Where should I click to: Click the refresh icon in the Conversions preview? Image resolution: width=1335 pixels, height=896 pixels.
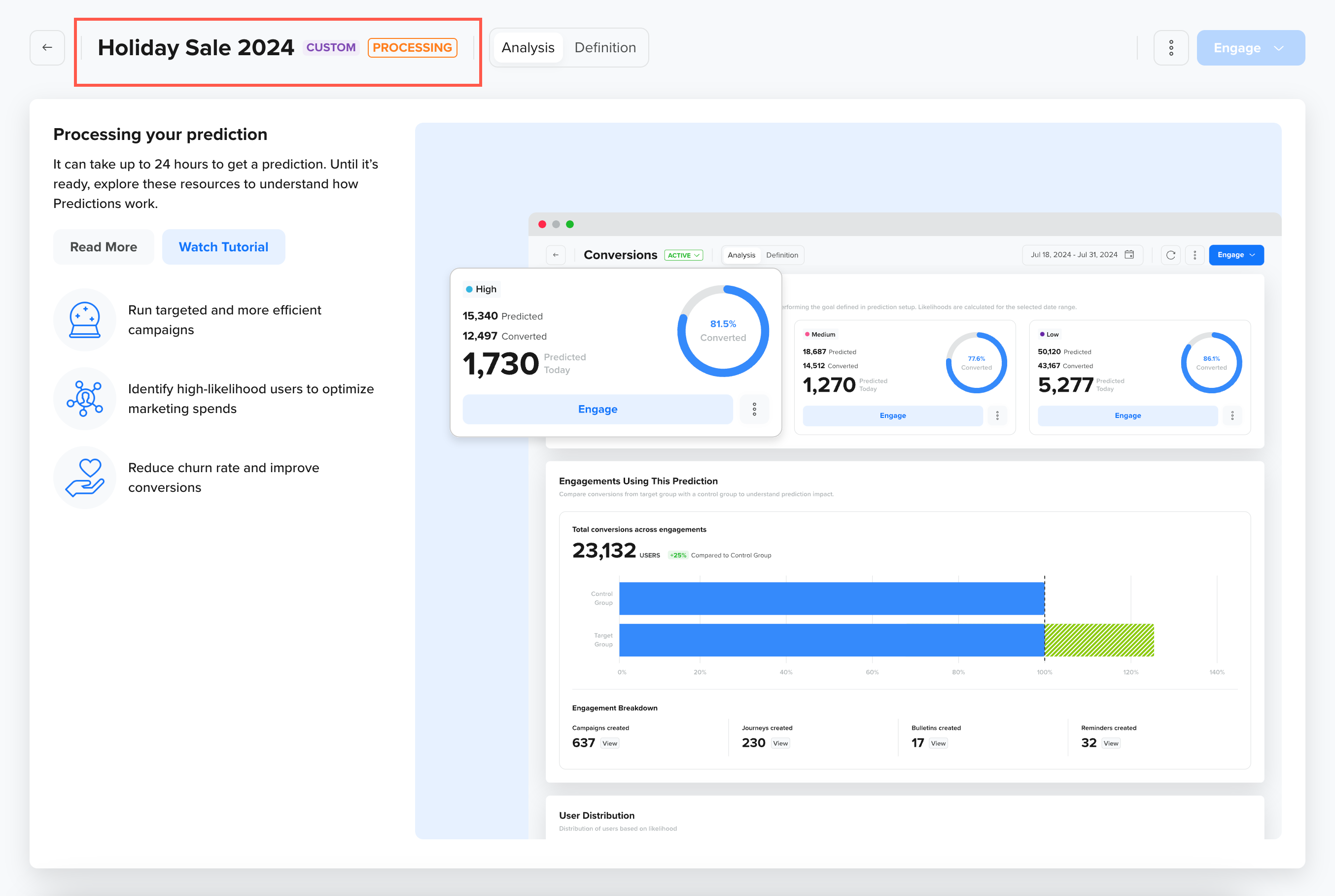pos(1170,255)
